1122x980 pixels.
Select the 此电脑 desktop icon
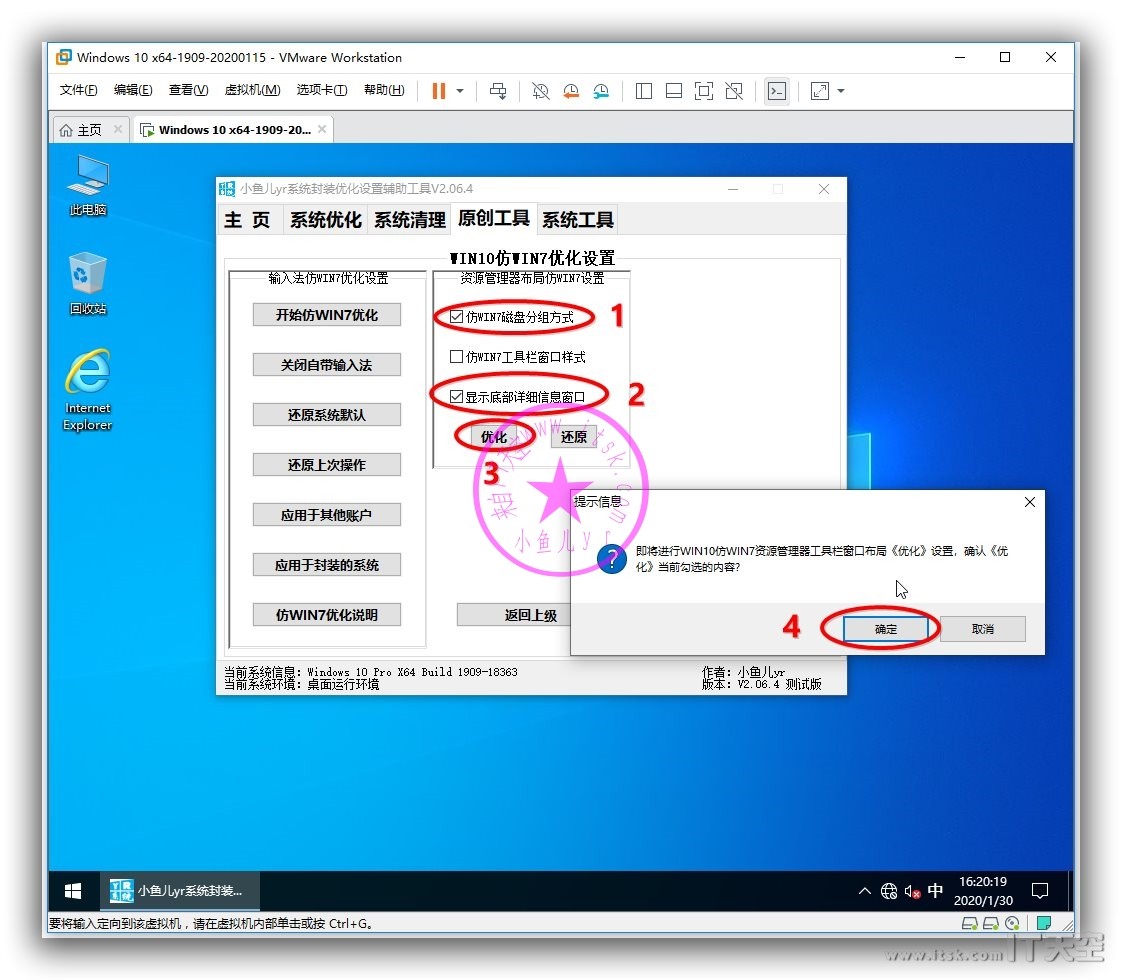pyautogui.click(x=87, y=185)
